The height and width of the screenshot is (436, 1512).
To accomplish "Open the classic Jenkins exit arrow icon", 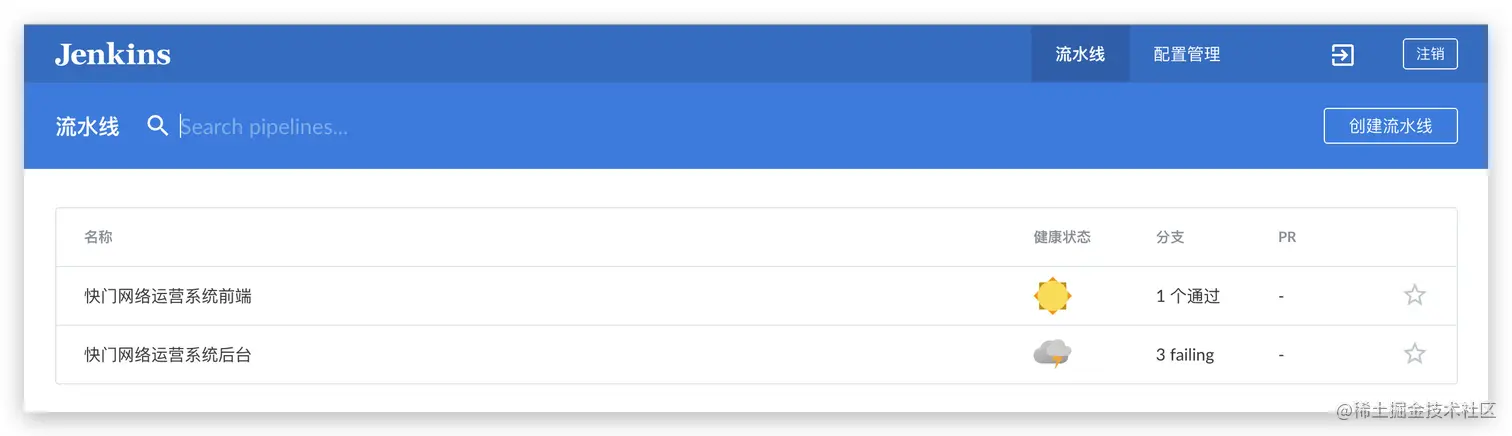I will [1342, 55].
